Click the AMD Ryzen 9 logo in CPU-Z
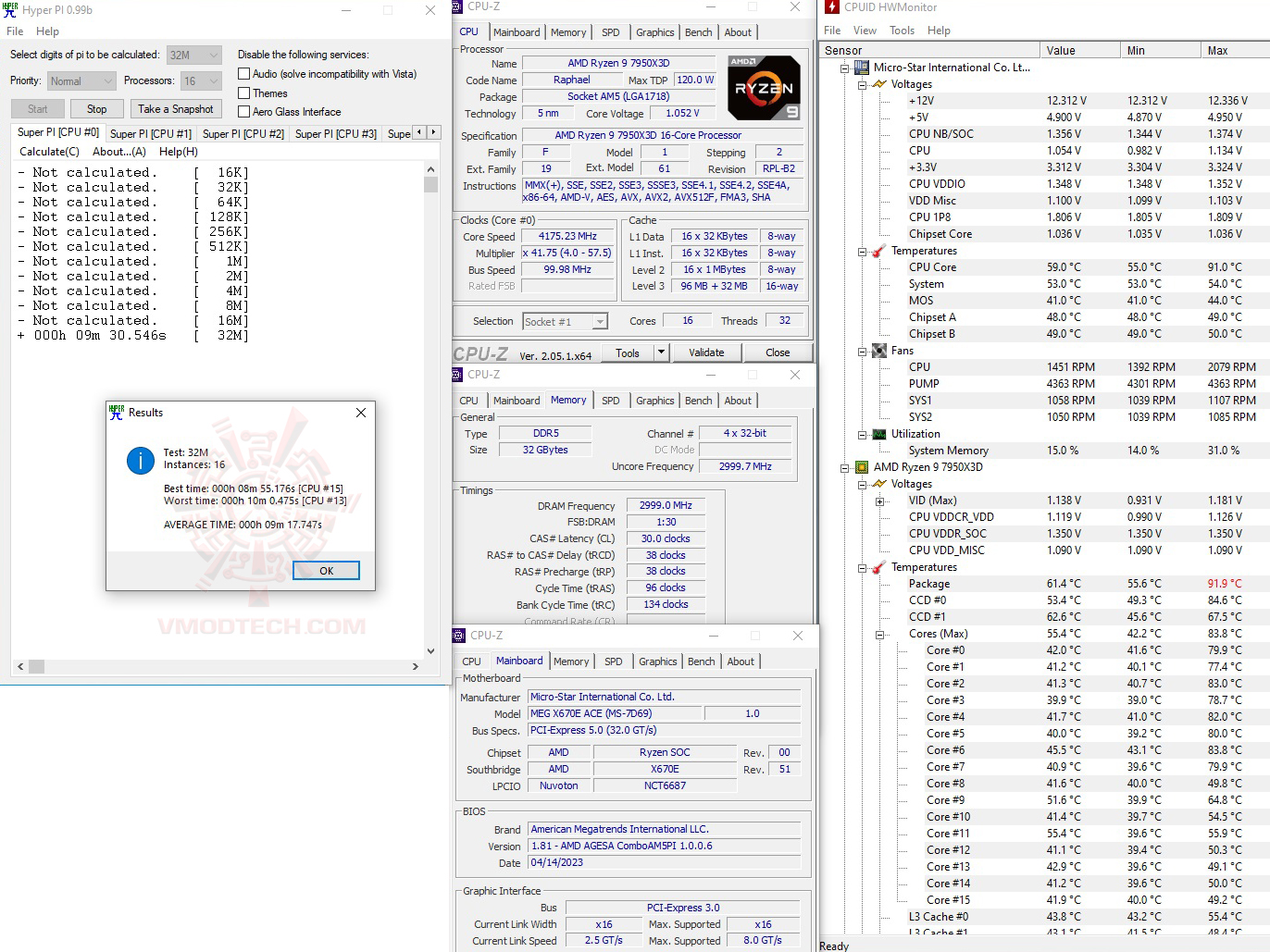Screen dimensions: 1270x952 click(x=764, y=88)
